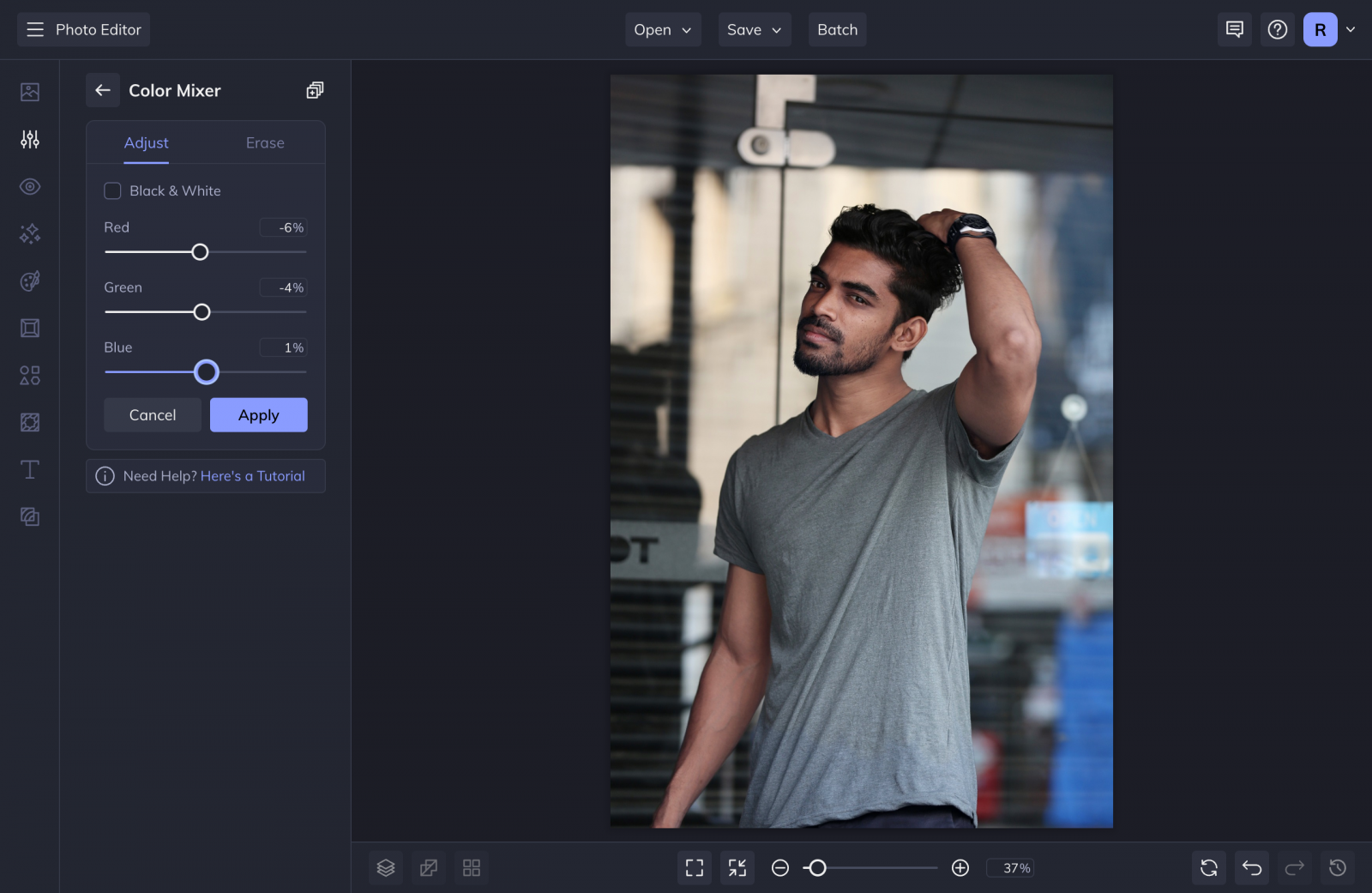Enable the Black & White checkbox
This screenshot has width=1372, height=893.
(x=112, y=190)
